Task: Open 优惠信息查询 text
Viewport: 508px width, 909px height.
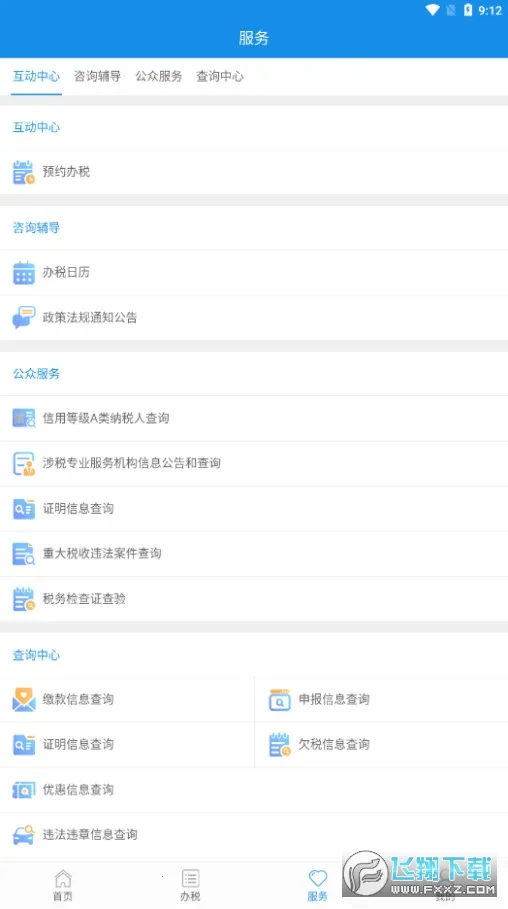Action: click(x=78, y=790)
